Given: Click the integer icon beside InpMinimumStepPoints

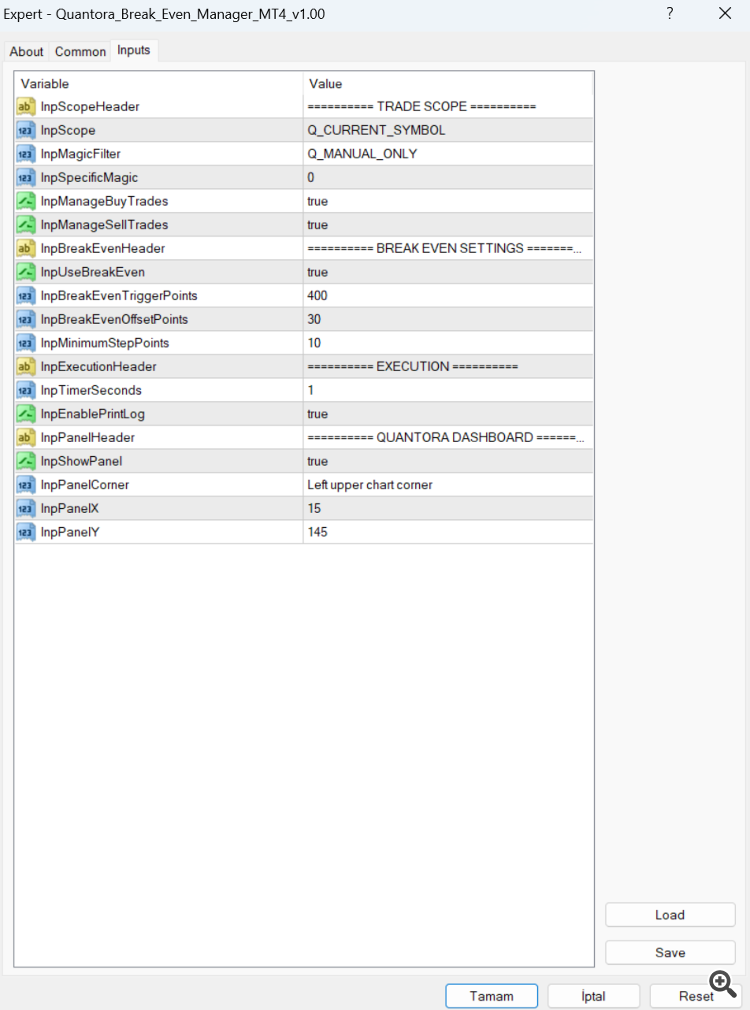Looking at the screenshot, I should (26, 343).
